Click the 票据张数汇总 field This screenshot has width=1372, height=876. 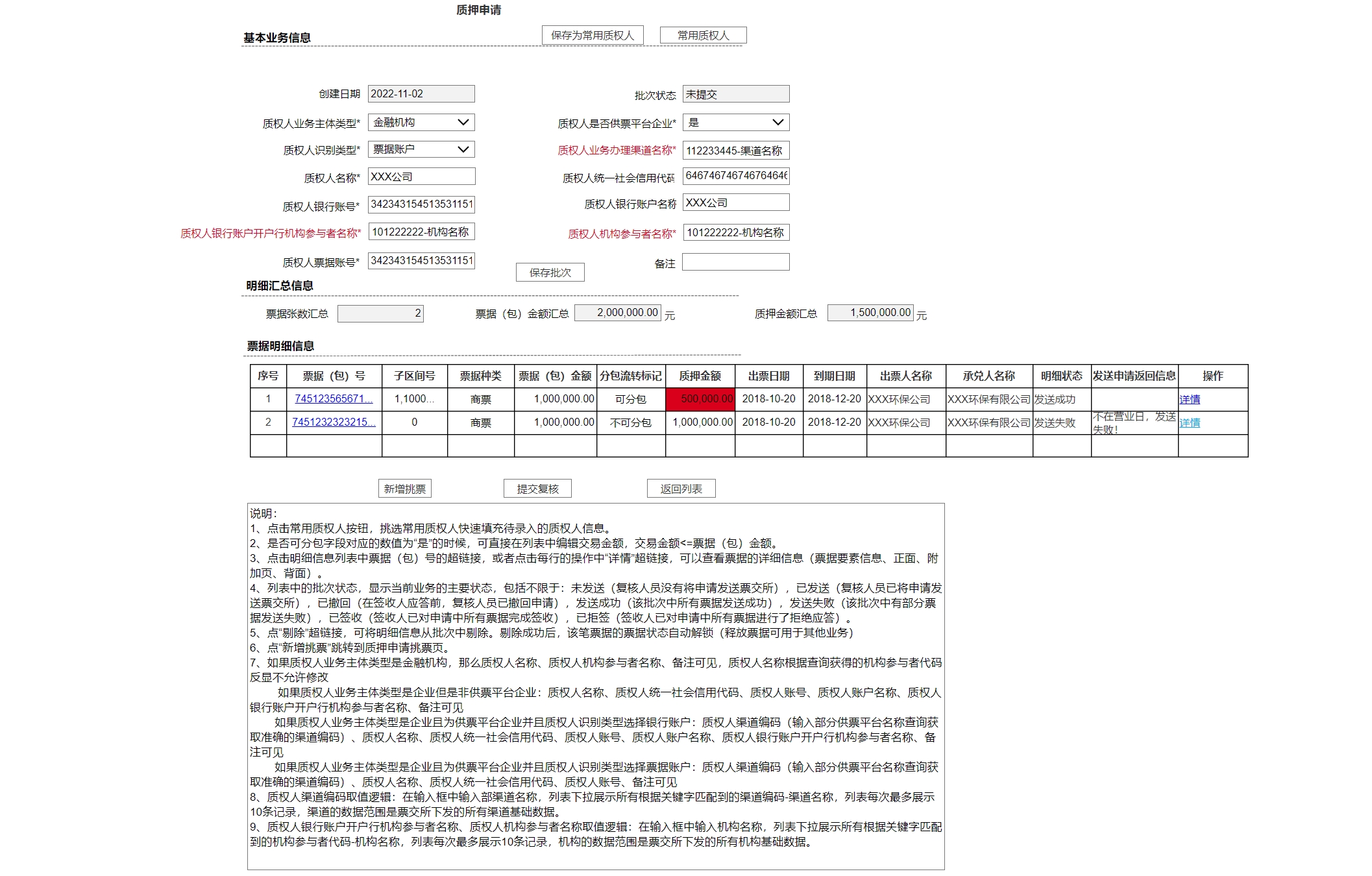pos(380,313)
